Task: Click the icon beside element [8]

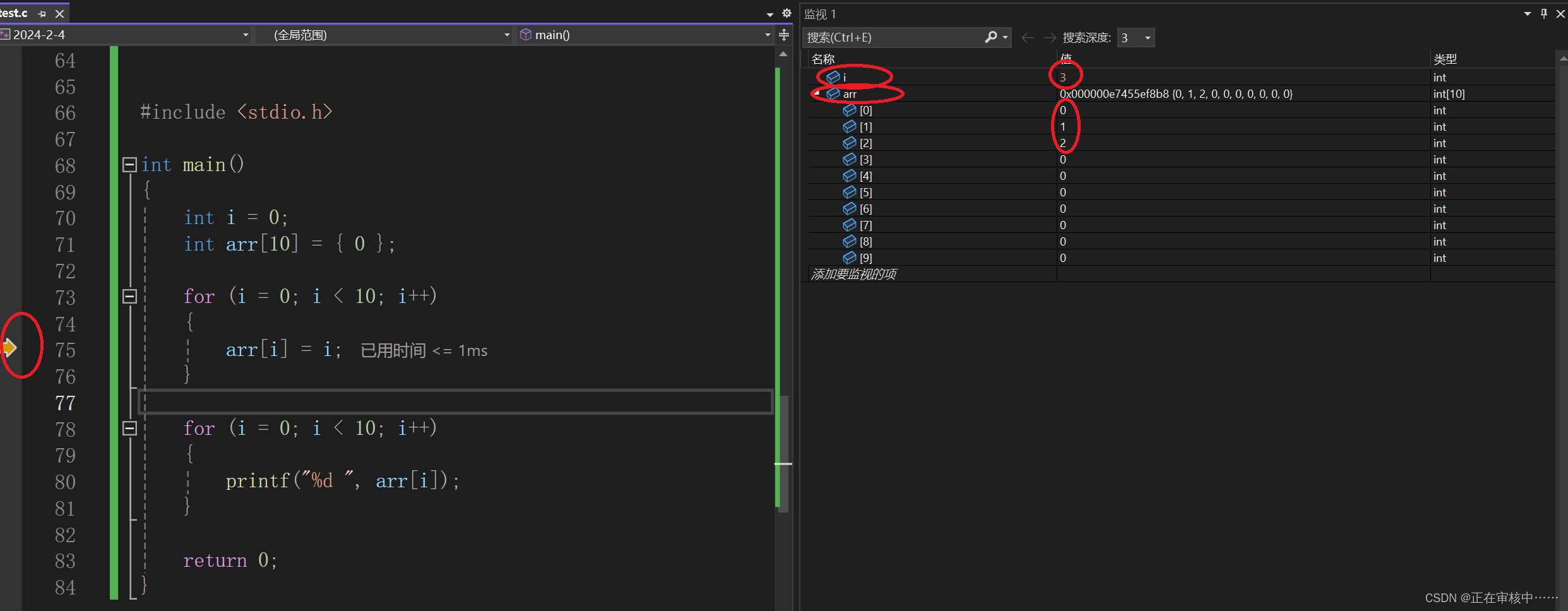Action: [x=850, y=241]
